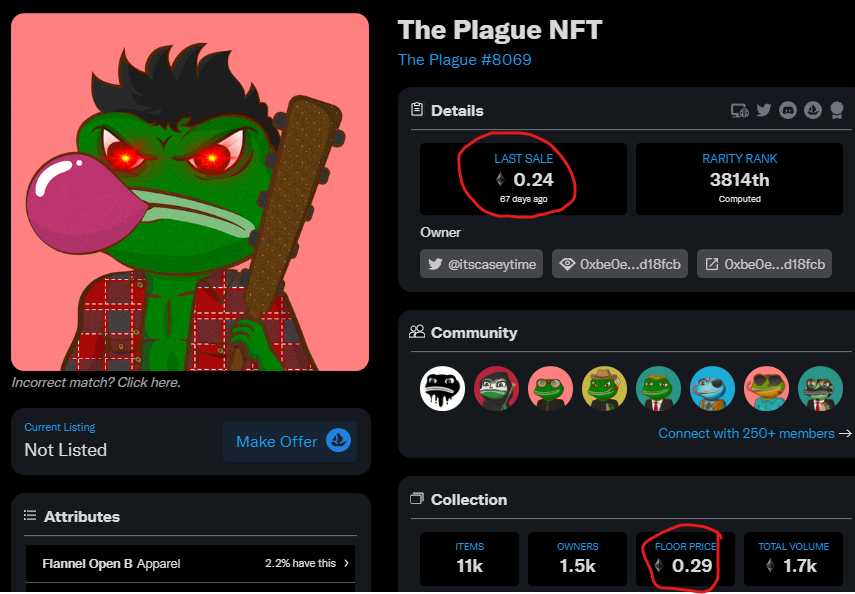Click the black dripping frog community avatar

point(442,388)
